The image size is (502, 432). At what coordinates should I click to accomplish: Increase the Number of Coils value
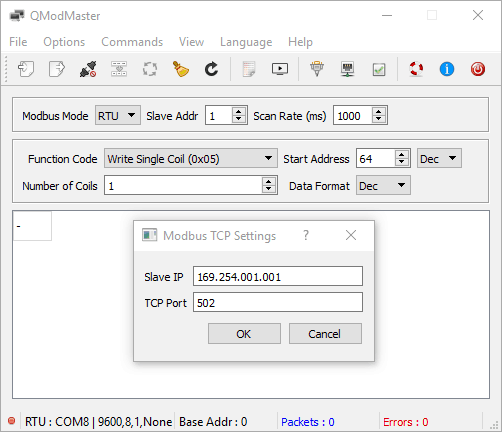[x=269, y=181]
